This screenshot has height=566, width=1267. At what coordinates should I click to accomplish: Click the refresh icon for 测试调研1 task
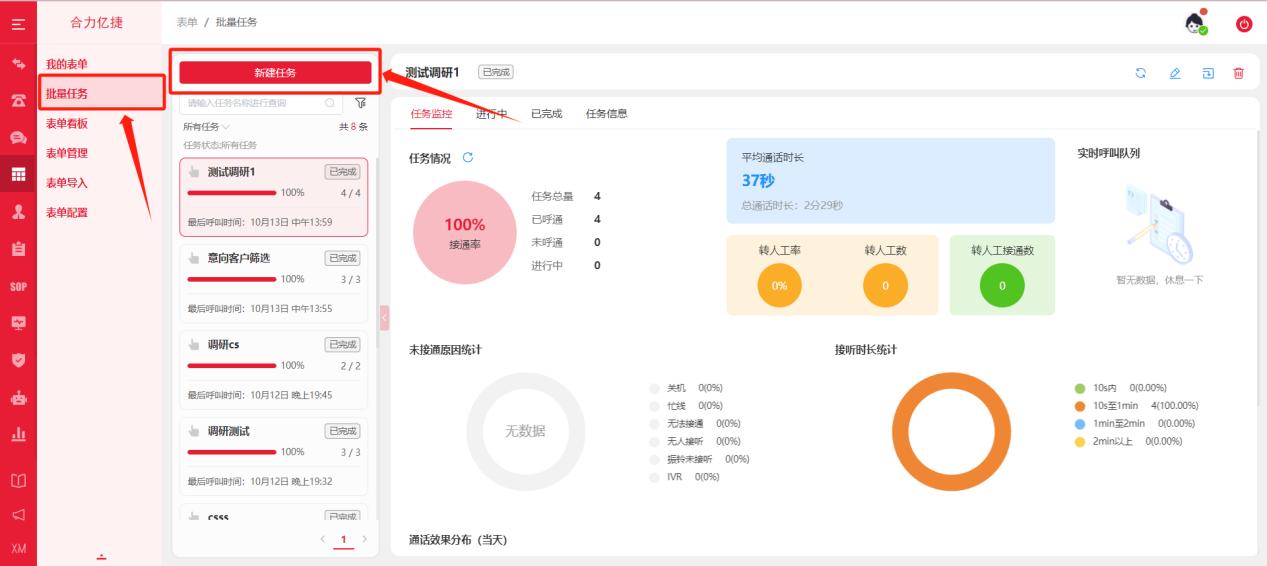[1140, 73]
